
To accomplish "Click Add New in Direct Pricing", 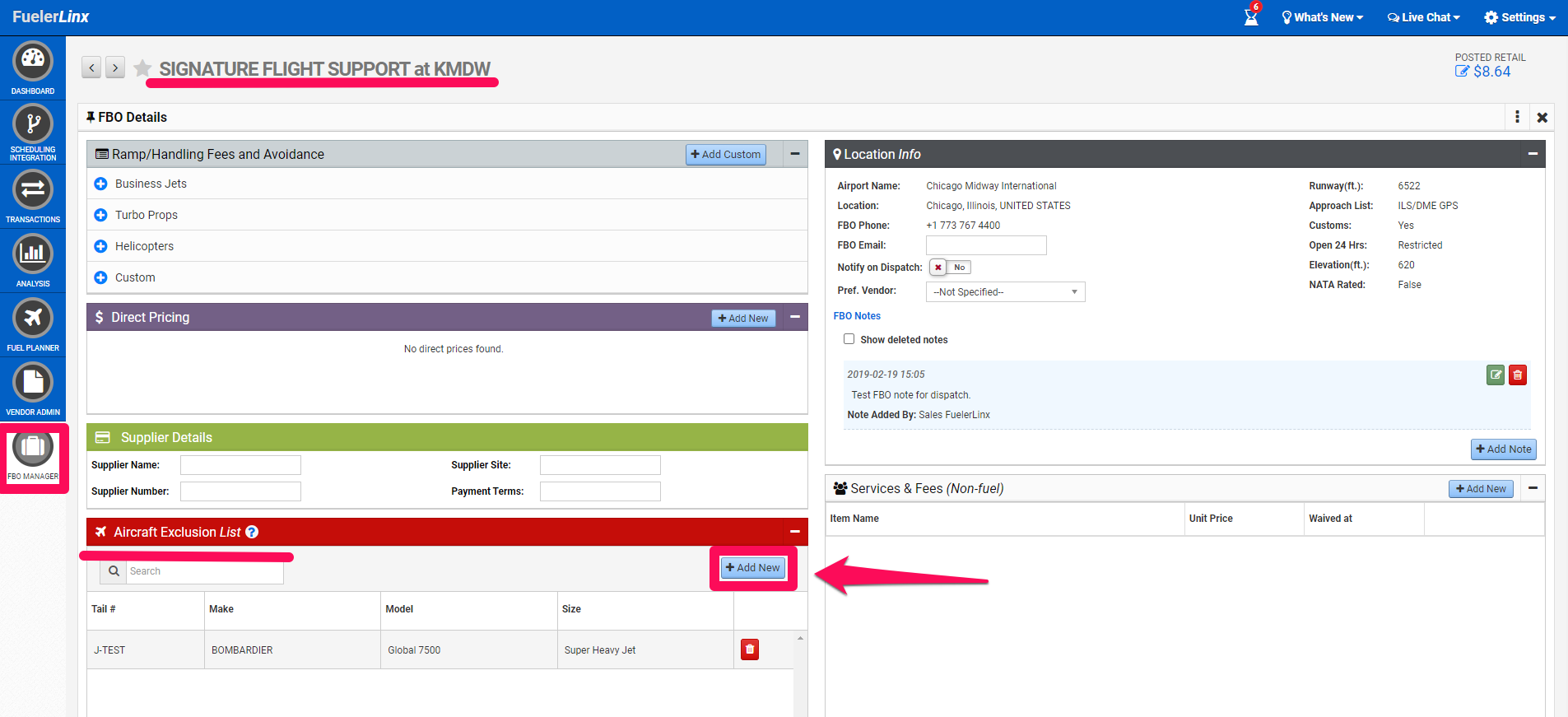I will click(x=743, y=318).
